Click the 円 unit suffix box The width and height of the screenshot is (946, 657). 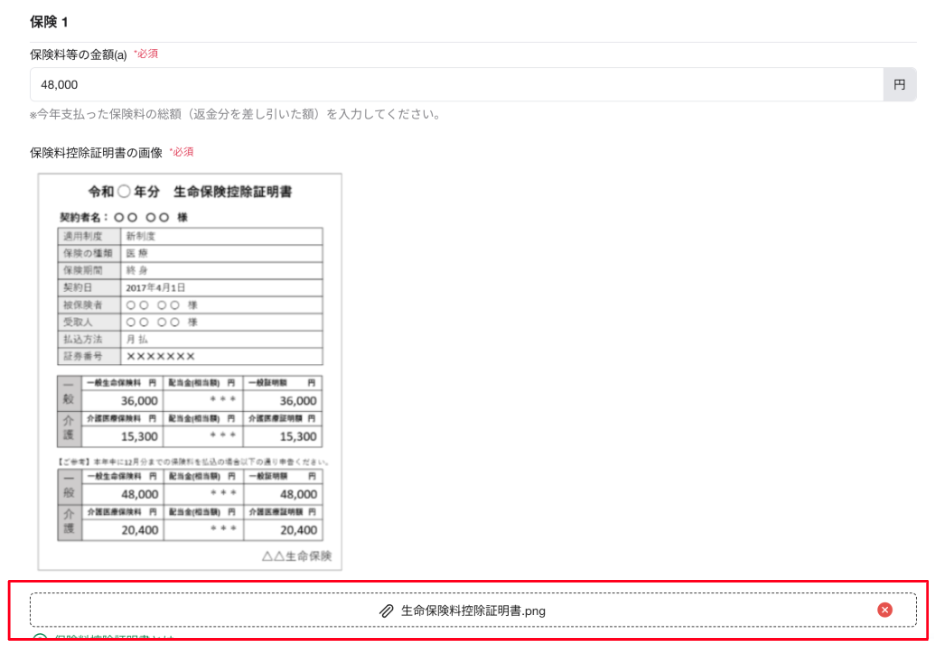pyautogui.click(x=899, y=85)
